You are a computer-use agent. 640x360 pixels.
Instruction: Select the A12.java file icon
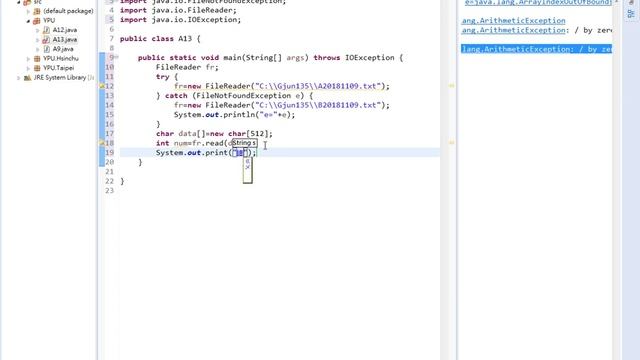pos(47,30)
